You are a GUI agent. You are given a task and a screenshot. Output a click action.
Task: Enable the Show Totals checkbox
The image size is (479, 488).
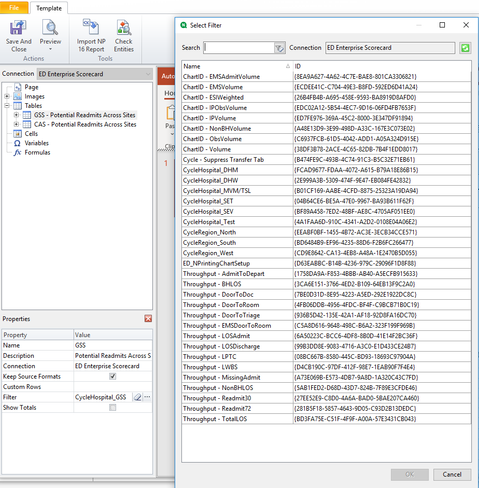[x=113, y=407]
